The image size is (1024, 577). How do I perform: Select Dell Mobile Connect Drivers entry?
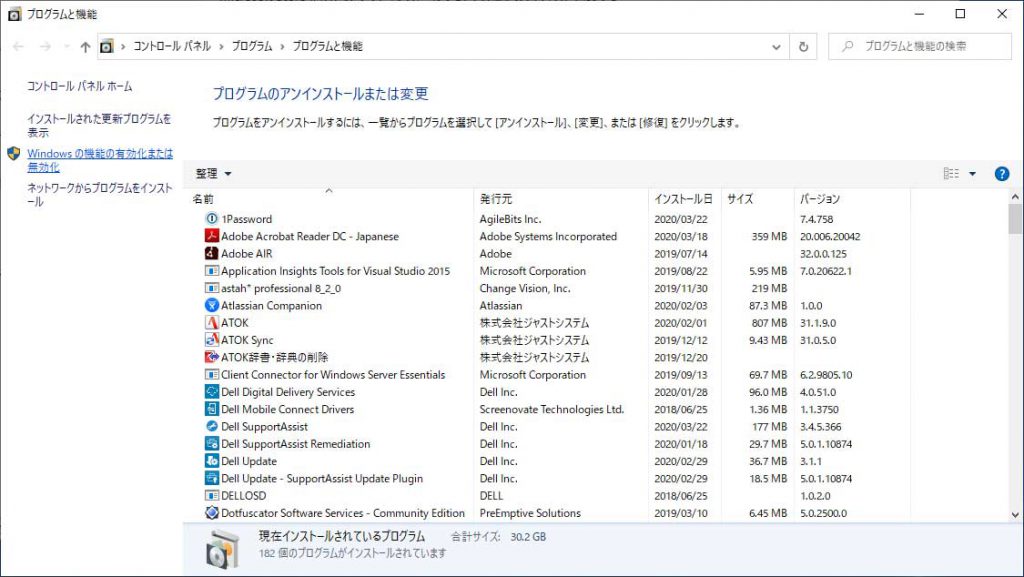(287, 409)
